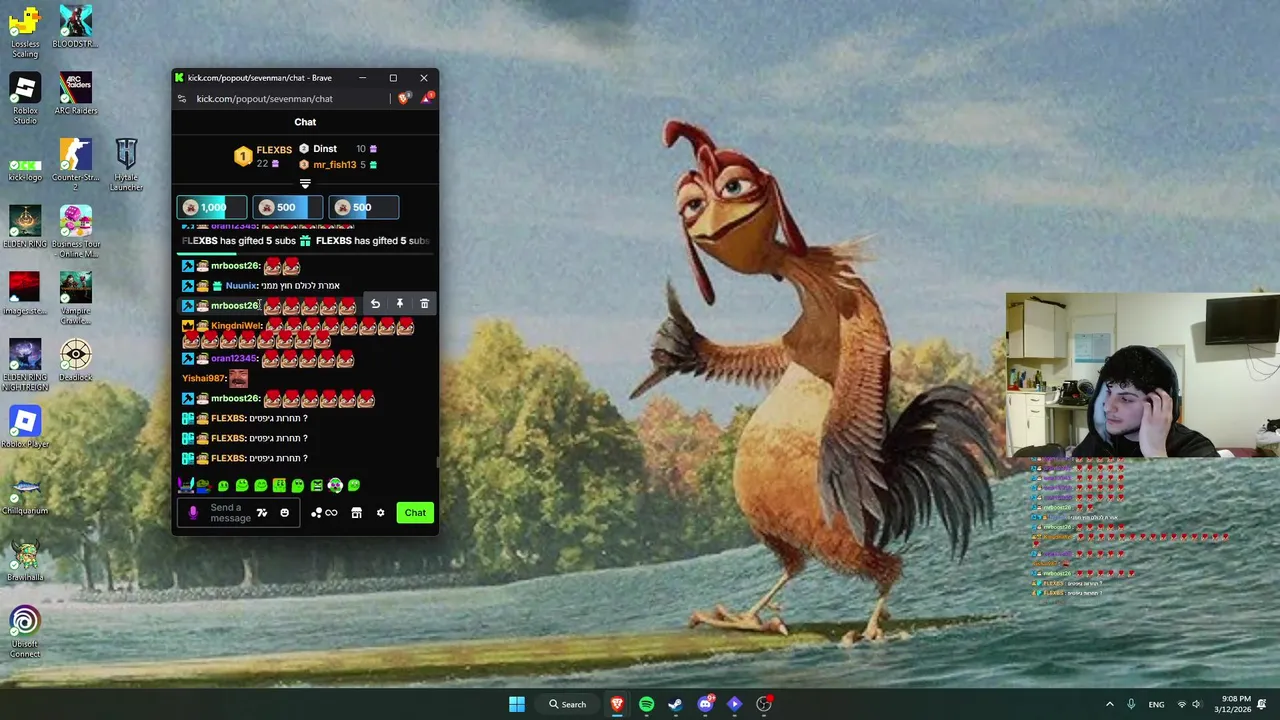Image resolution: width=1280 pixels, height=720 pixels.
Task: Open Vampire Crawlers desktop icon
Action: 75,299
